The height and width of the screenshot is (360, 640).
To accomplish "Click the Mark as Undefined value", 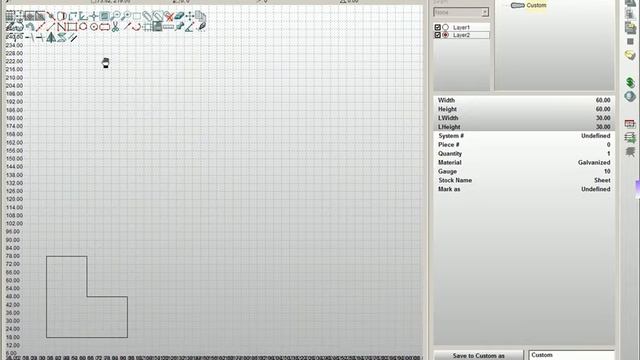I will [x=596, y=189].
